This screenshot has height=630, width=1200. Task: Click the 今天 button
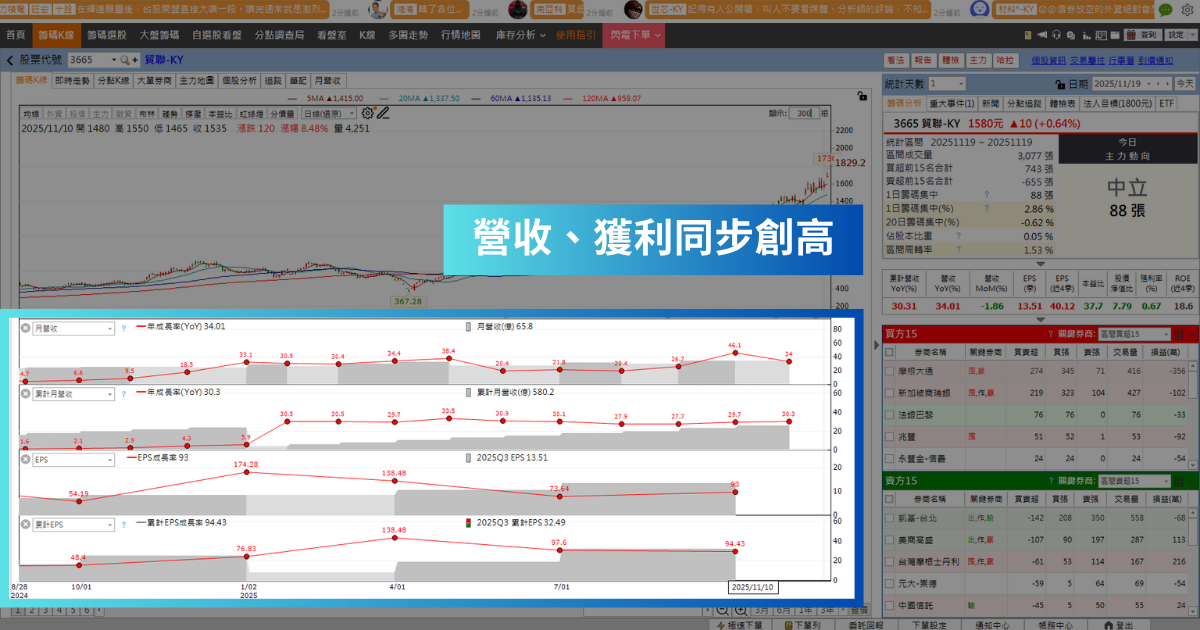(x=1184, y=85)
